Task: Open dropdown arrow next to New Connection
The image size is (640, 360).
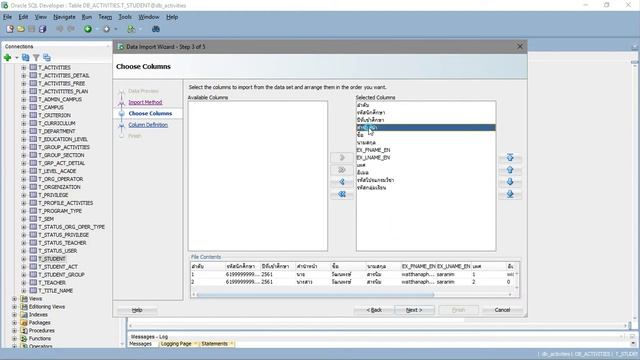Action: (x=17, y=58)
